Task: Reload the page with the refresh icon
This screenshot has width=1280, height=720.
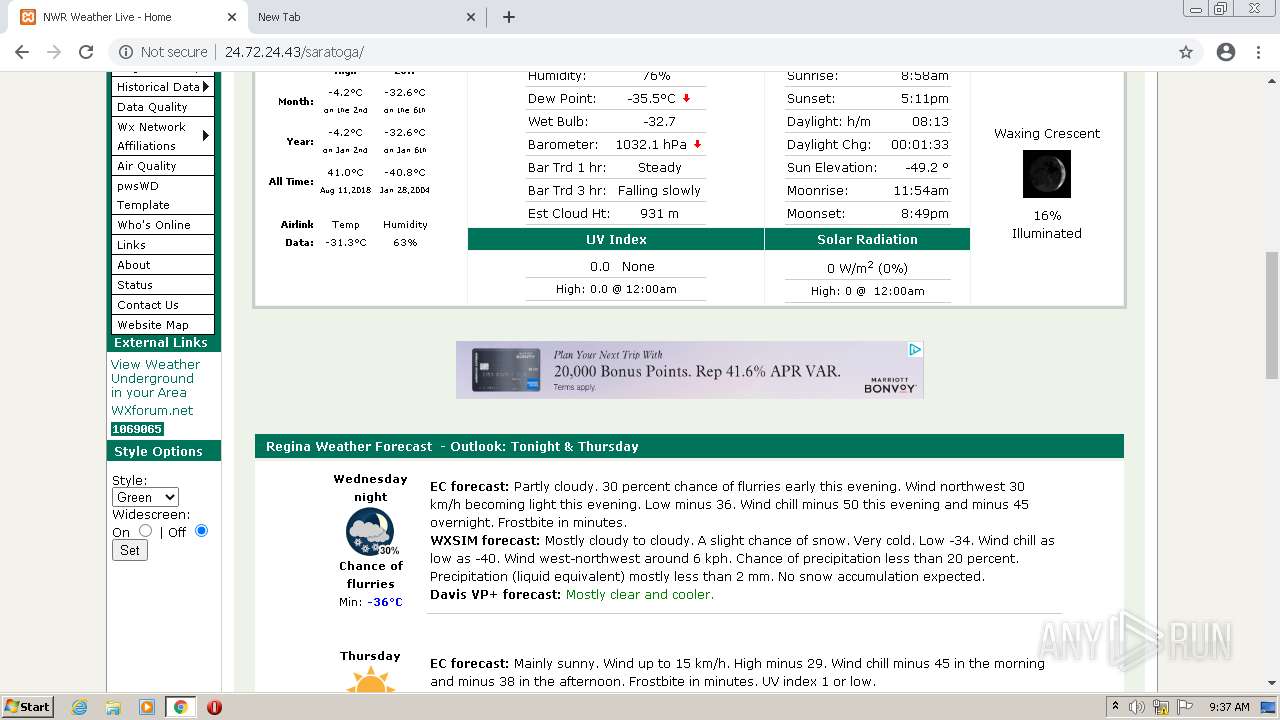Action: click(86, 52)
